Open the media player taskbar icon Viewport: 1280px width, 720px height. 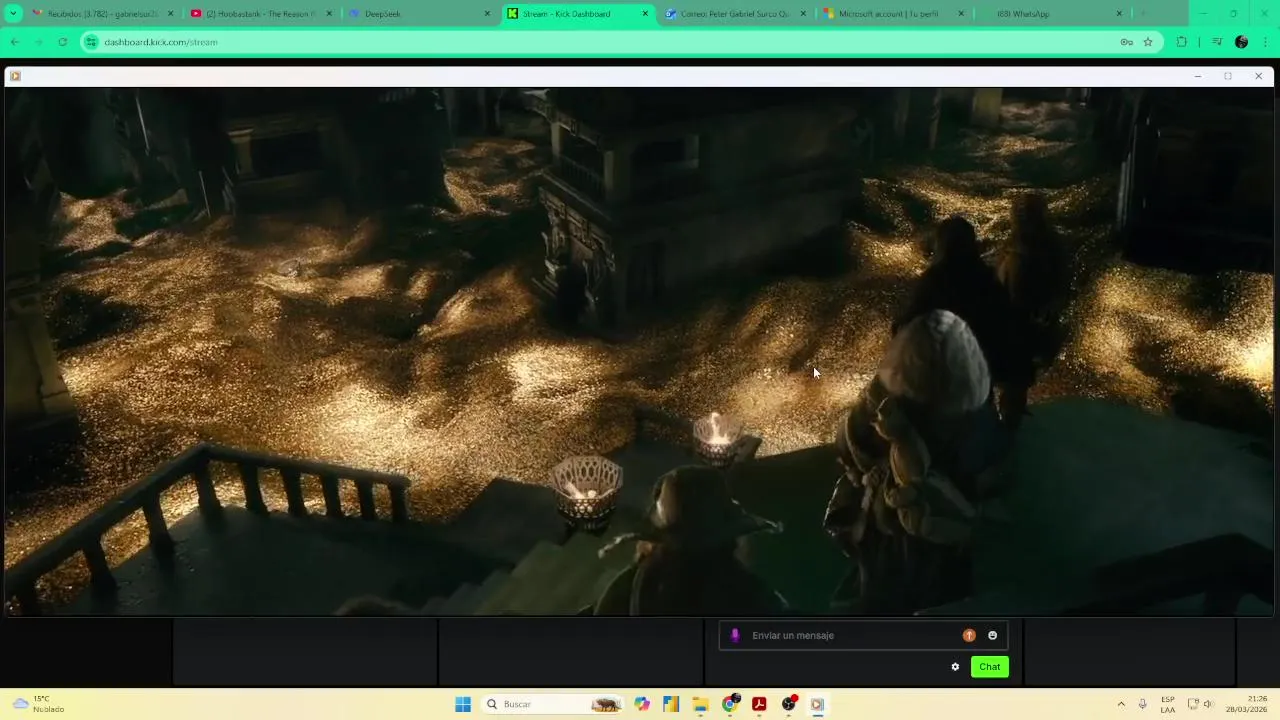(817, 704)
